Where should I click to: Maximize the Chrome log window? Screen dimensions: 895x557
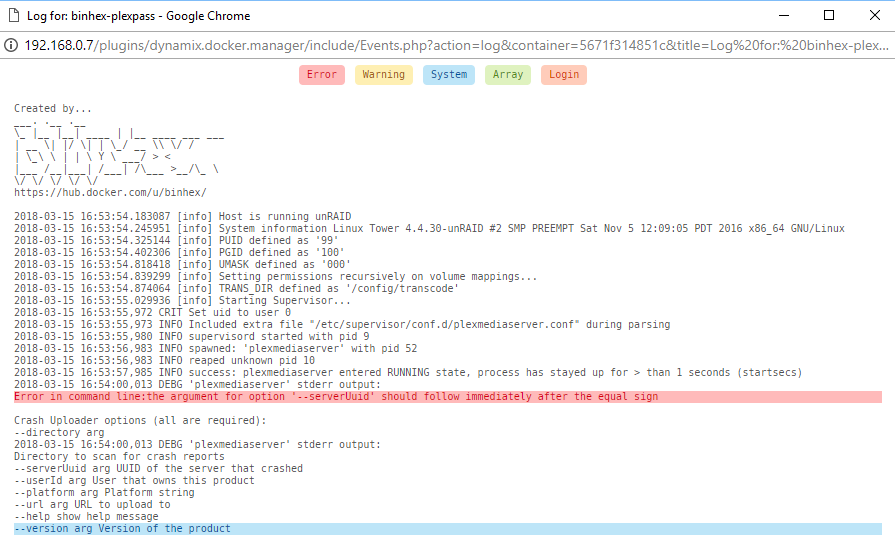(829, 15)
